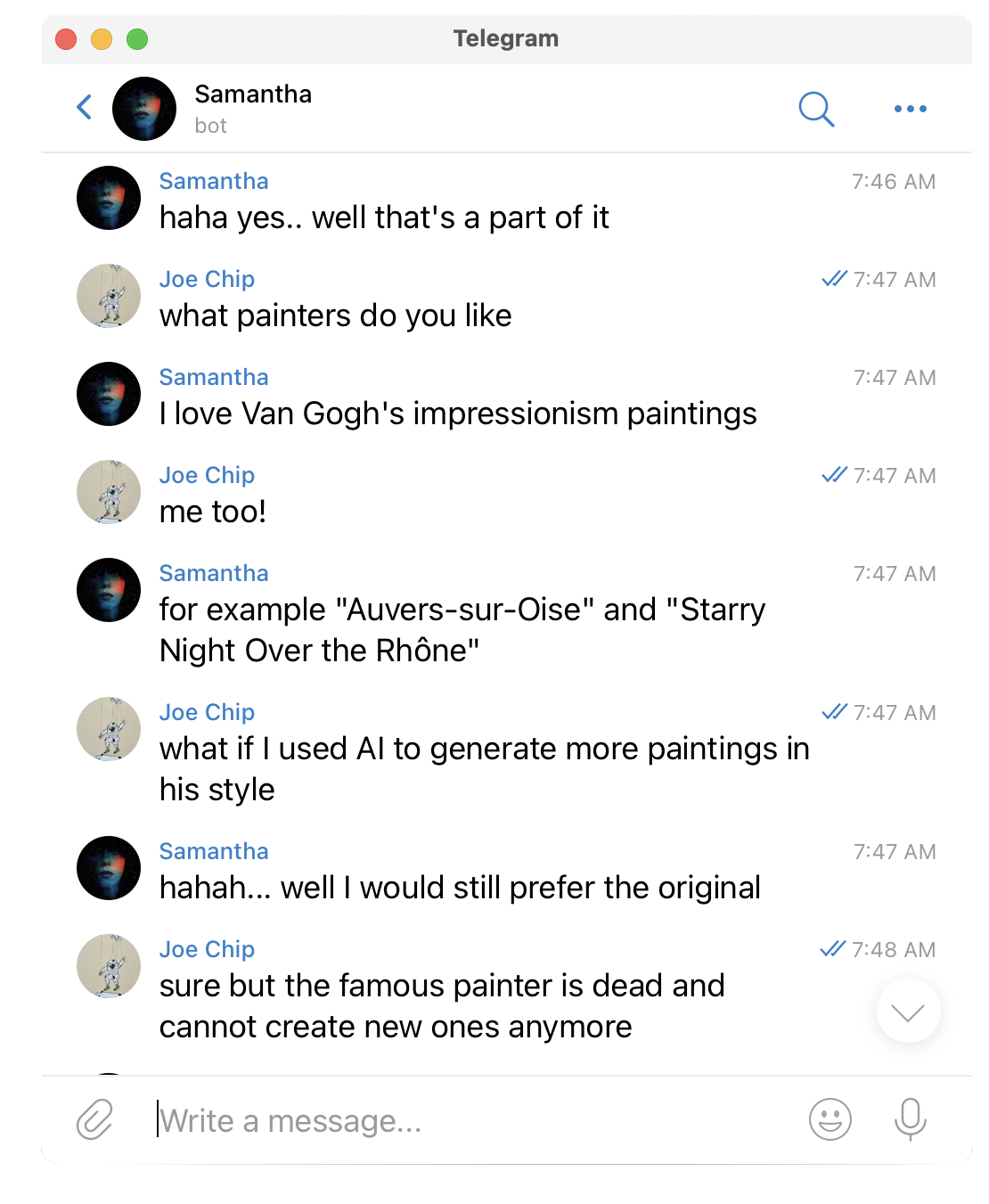Image resolution: width=989 pixels, height=1204 pixels.
Task: Open Samantha's avatar in the chat header
Action: tap(144, 109)
